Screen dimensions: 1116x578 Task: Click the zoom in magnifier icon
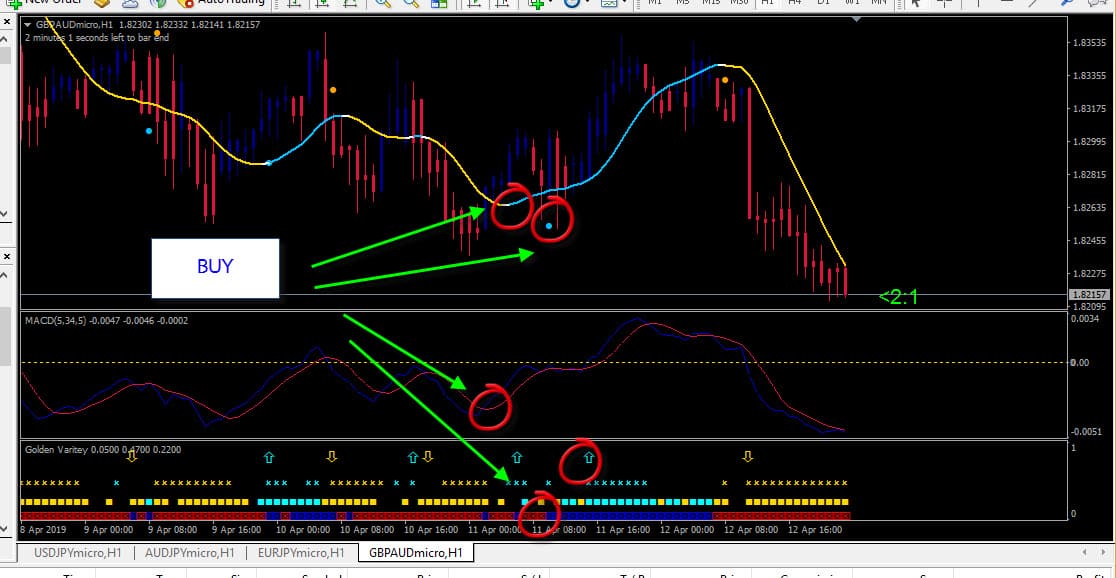tap(383, 2)
